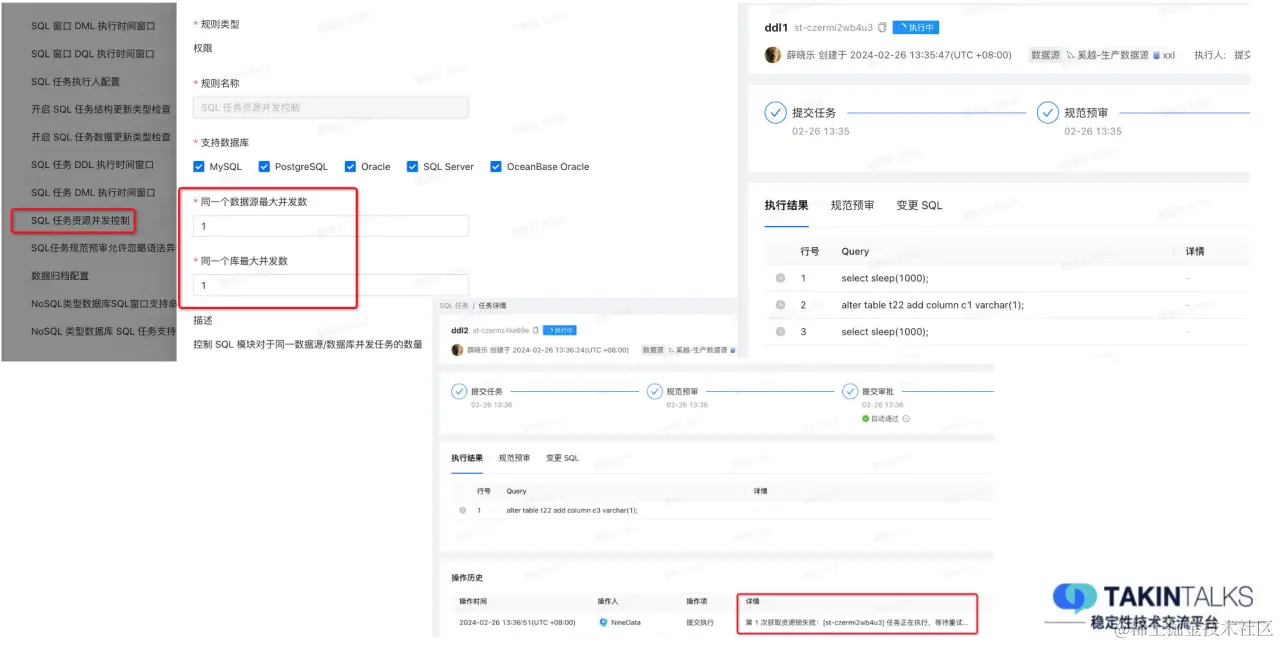Switch to 执行结果 tab in ddl1
The image size is (1280, 645).
pos(787,205)
